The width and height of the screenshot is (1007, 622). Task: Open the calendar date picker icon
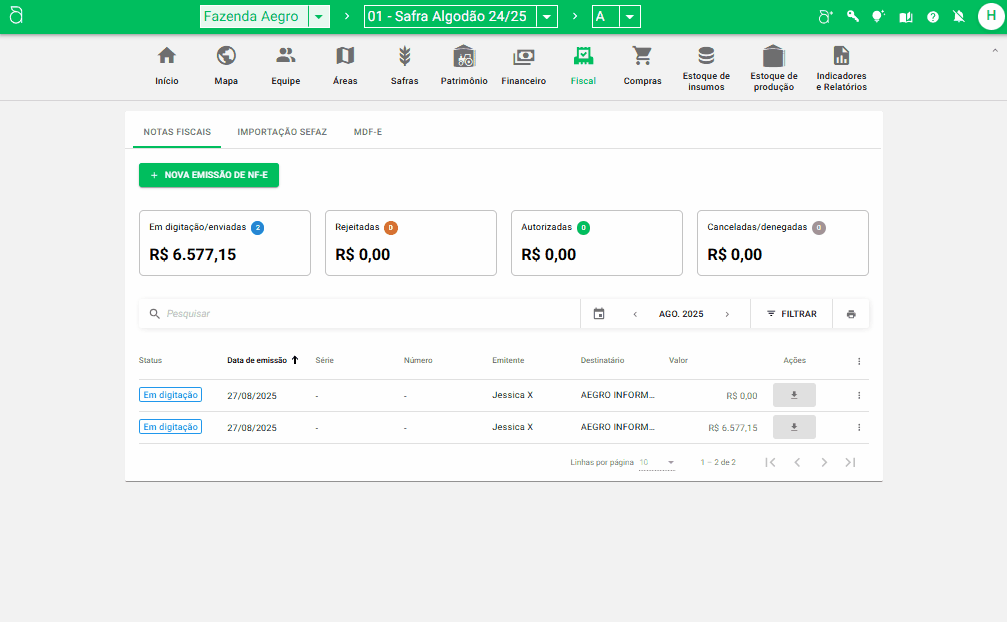pos(599,314)
